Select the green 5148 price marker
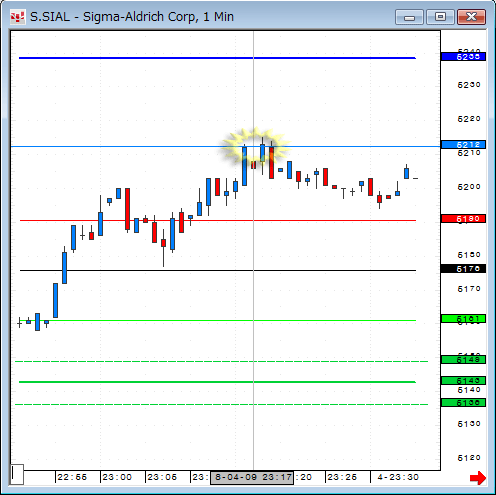496x495 pixels. click(x=463, y=360)
